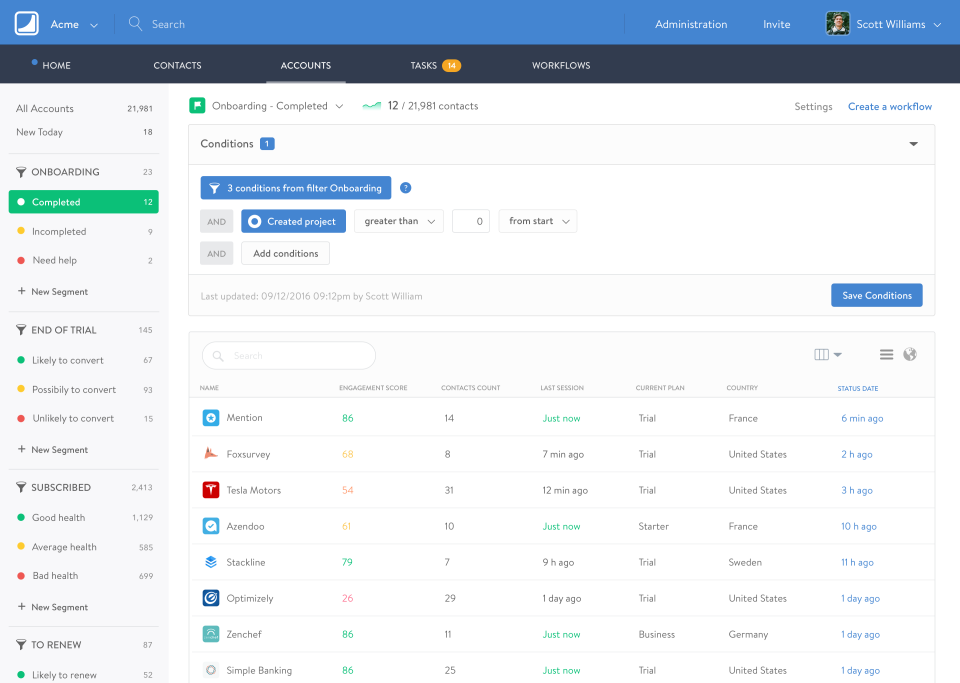Expand the Onboarding - Completed segment dropdown
Viewport: 960px width, 683px height.
(339, 106)
